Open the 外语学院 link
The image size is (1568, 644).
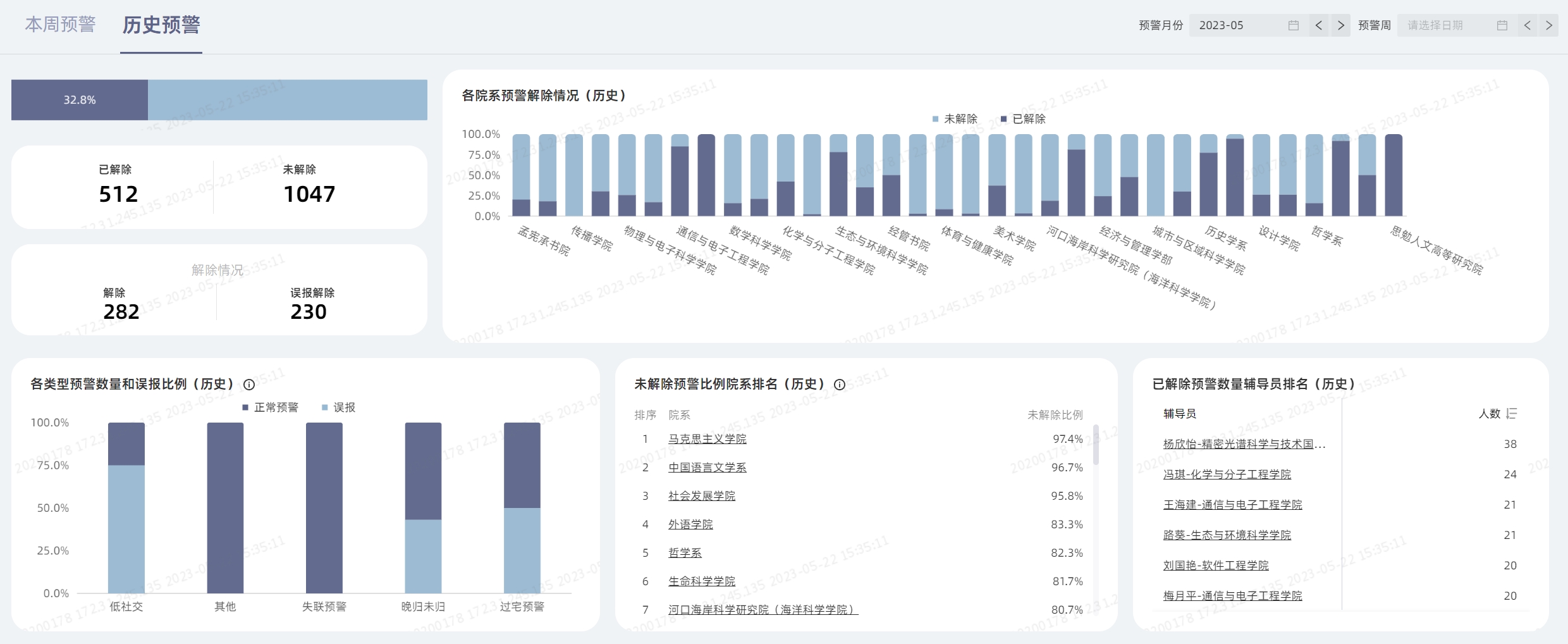click(690, 524)
